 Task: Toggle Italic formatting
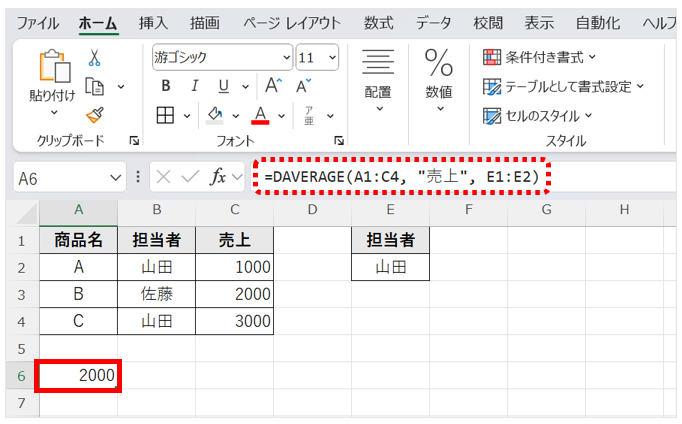pyautogui.click(x=195, y=86)
